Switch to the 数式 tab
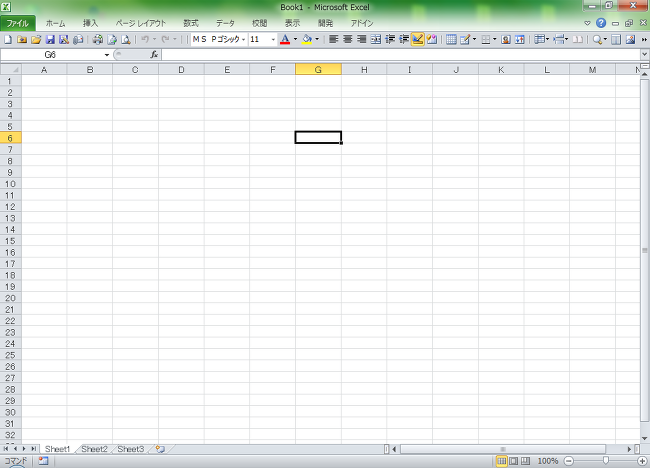 (x=191, y=23)
